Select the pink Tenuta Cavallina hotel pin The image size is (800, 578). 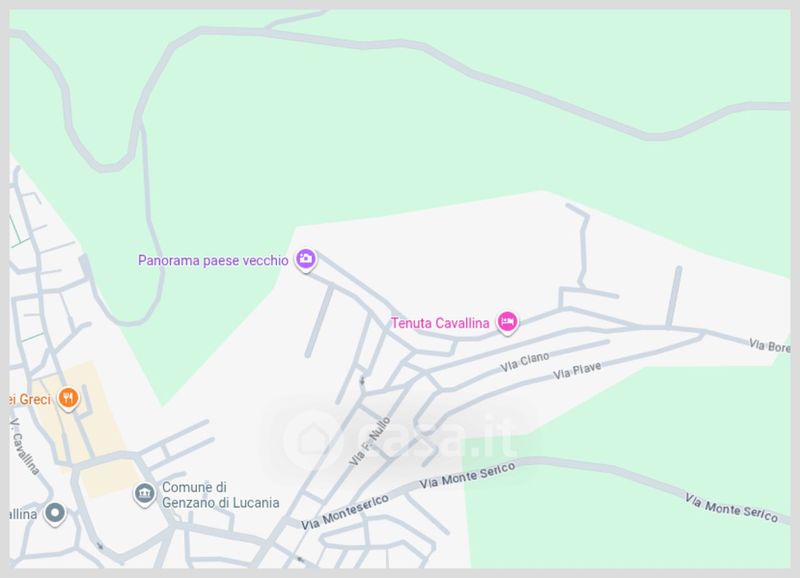point(507,322)
